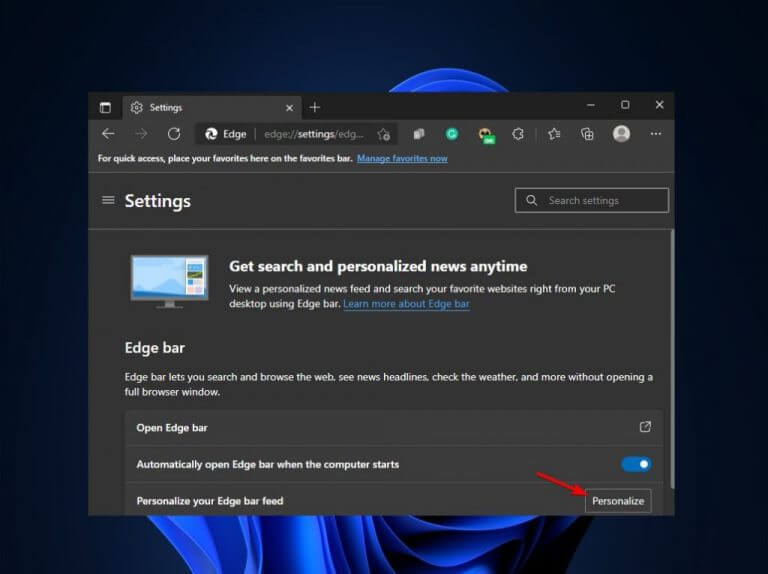Click the Personalize button
Viewport: 768px width, 574px height.
click(618, 501)
